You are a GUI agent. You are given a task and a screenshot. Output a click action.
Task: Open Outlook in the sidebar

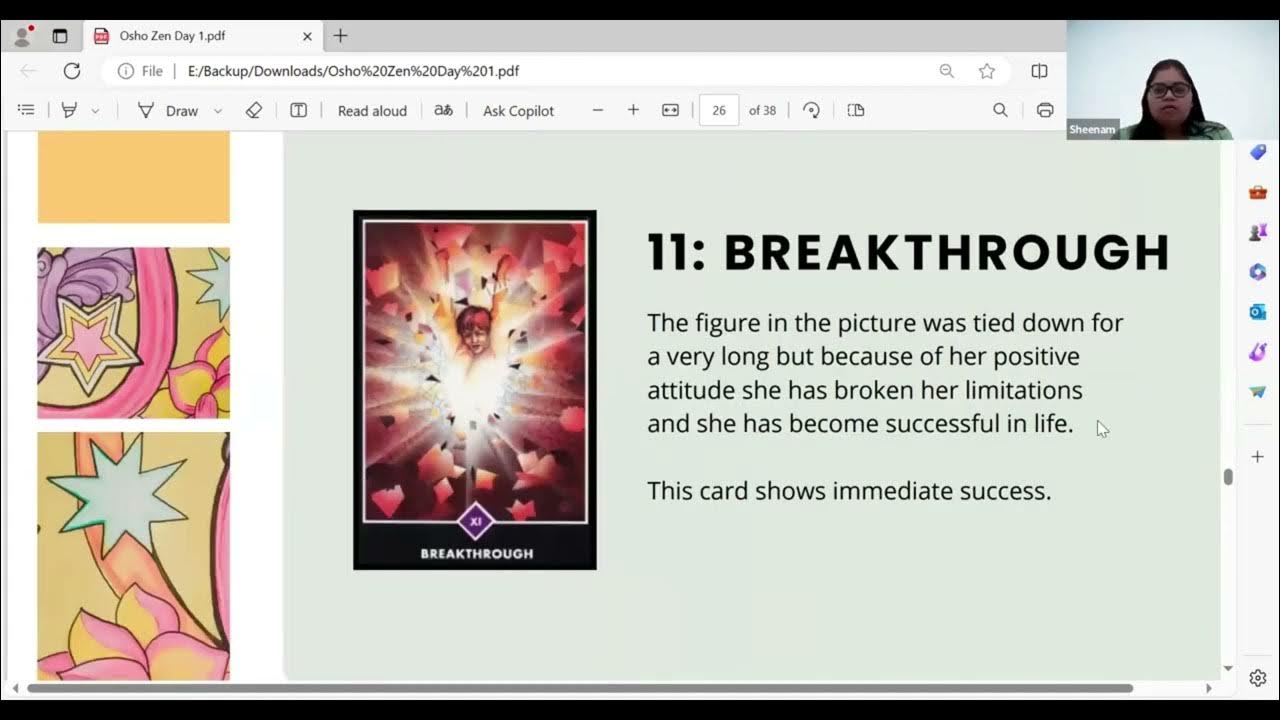[x=1258, y=312]
